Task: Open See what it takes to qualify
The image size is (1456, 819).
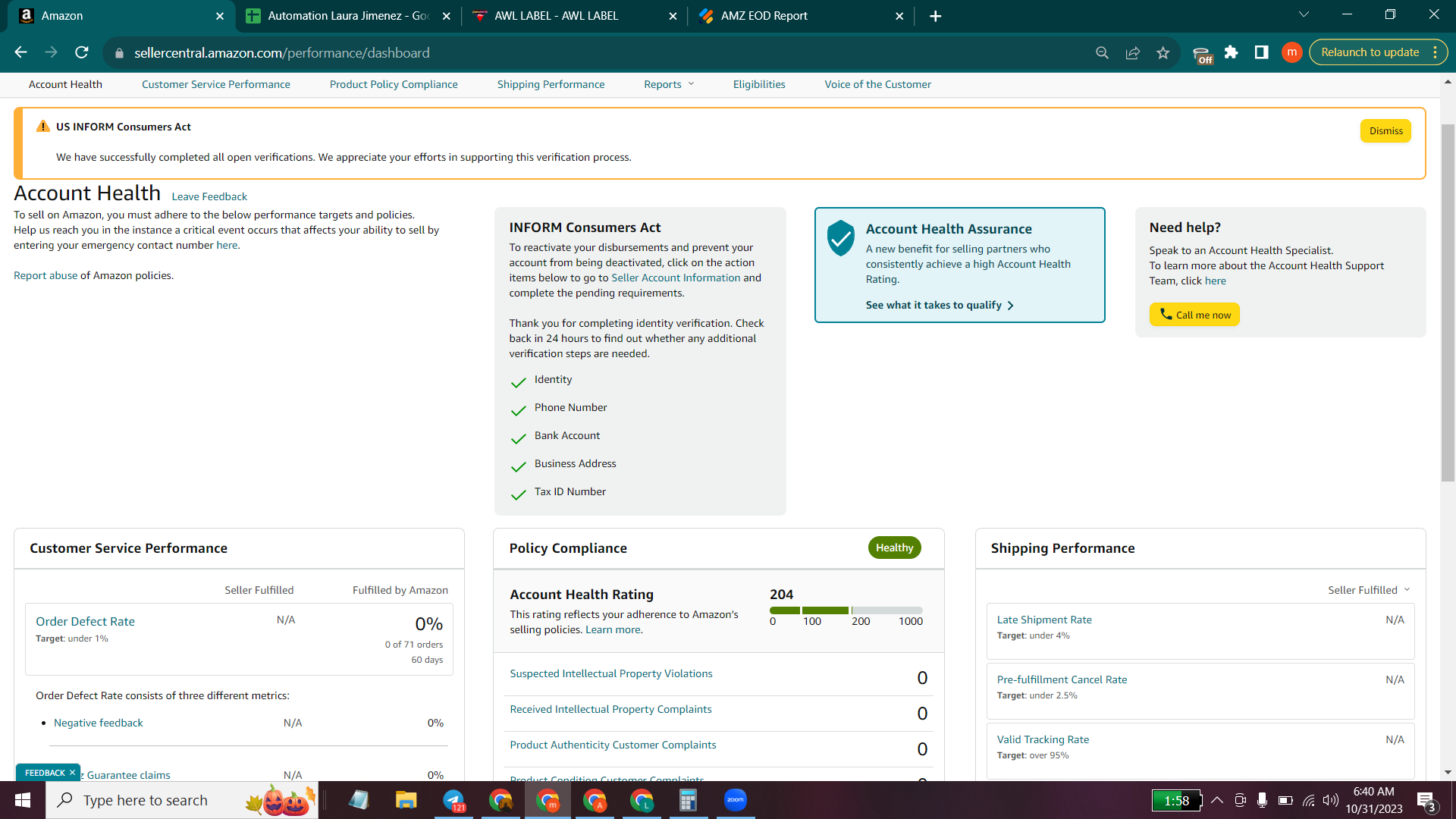Action: point(940,305)
